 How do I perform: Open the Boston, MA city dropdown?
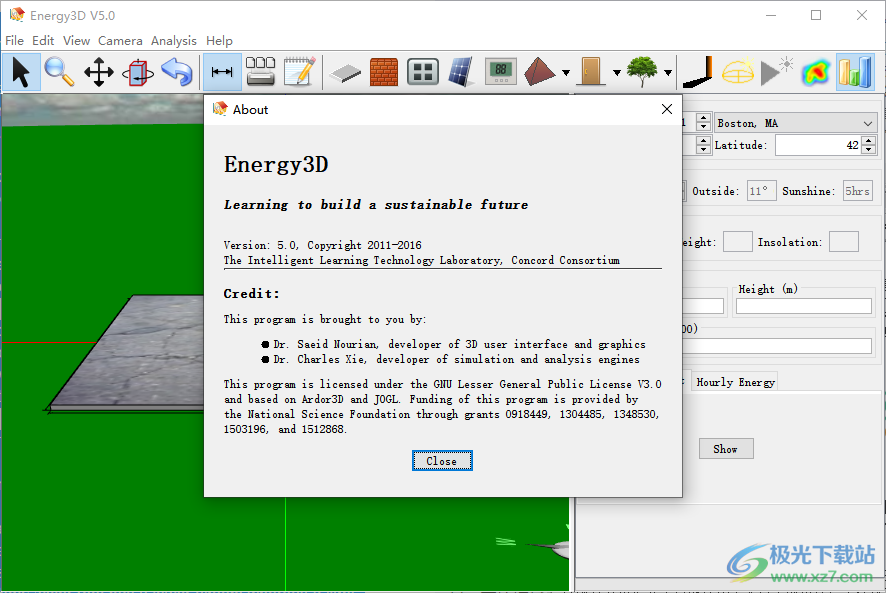(795, 123)
